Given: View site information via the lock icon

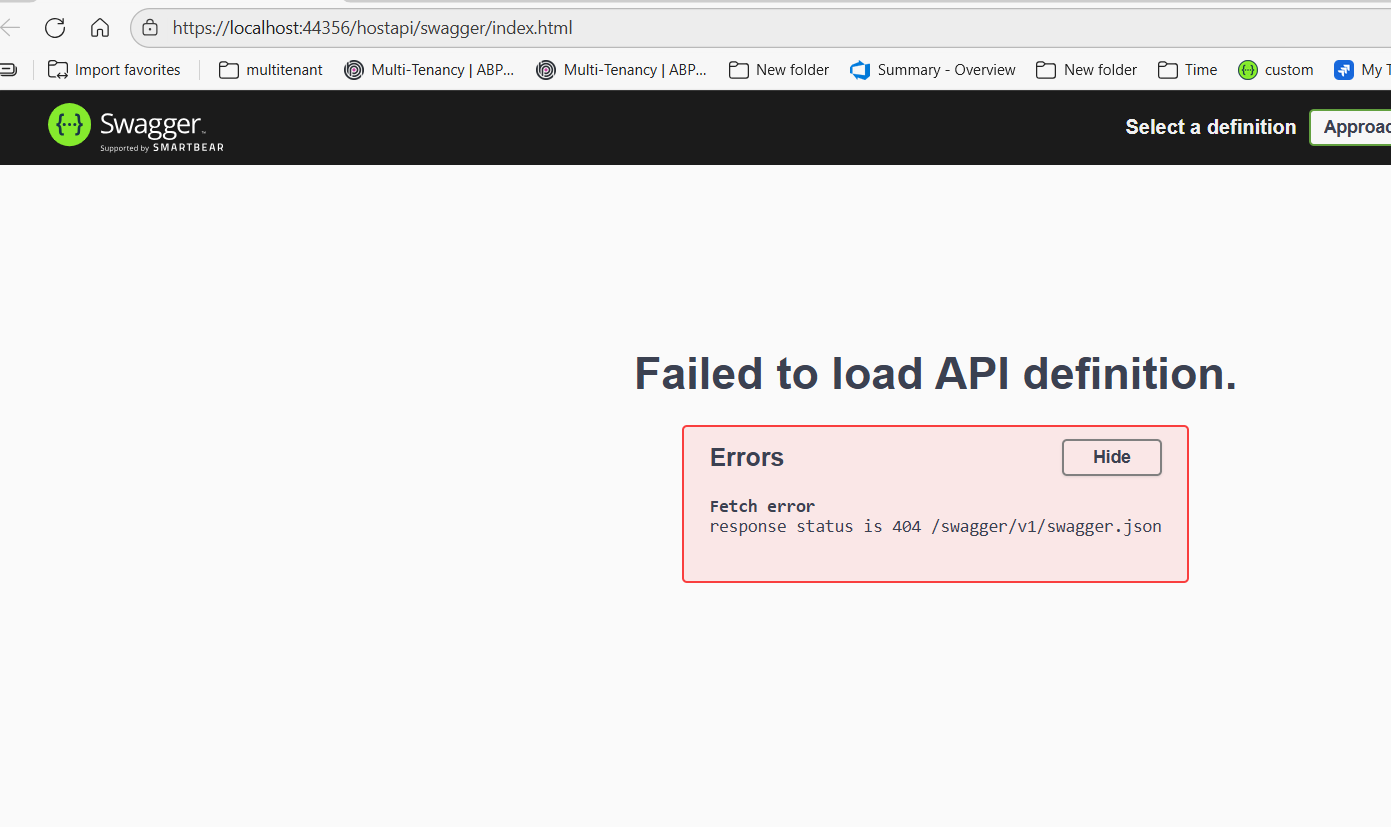Looking at the screenshot, I should click(150, 28).
